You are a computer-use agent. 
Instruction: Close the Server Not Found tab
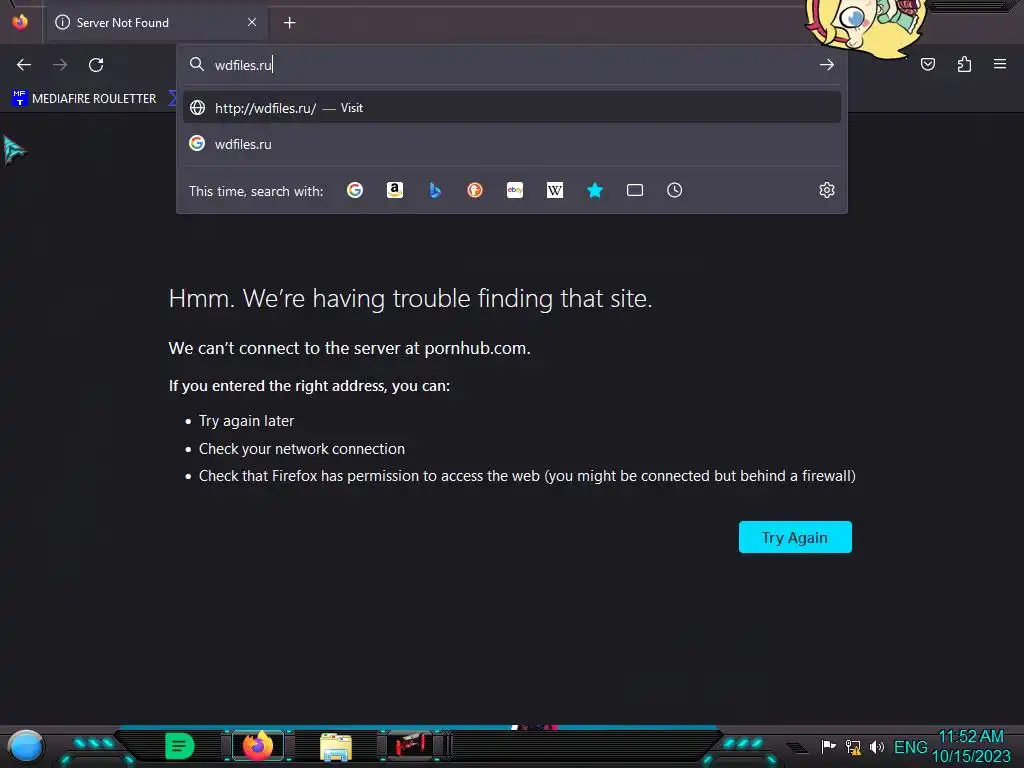coord(252,22)
